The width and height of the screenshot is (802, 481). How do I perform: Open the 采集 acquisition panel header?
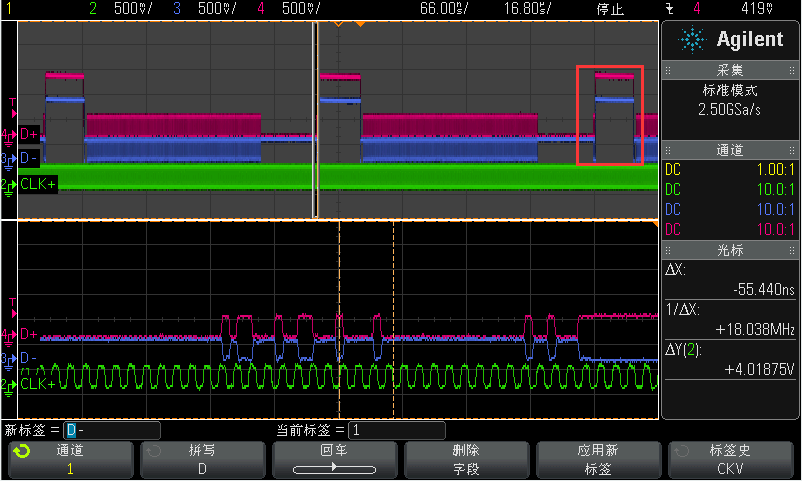[x=730, y=71]
